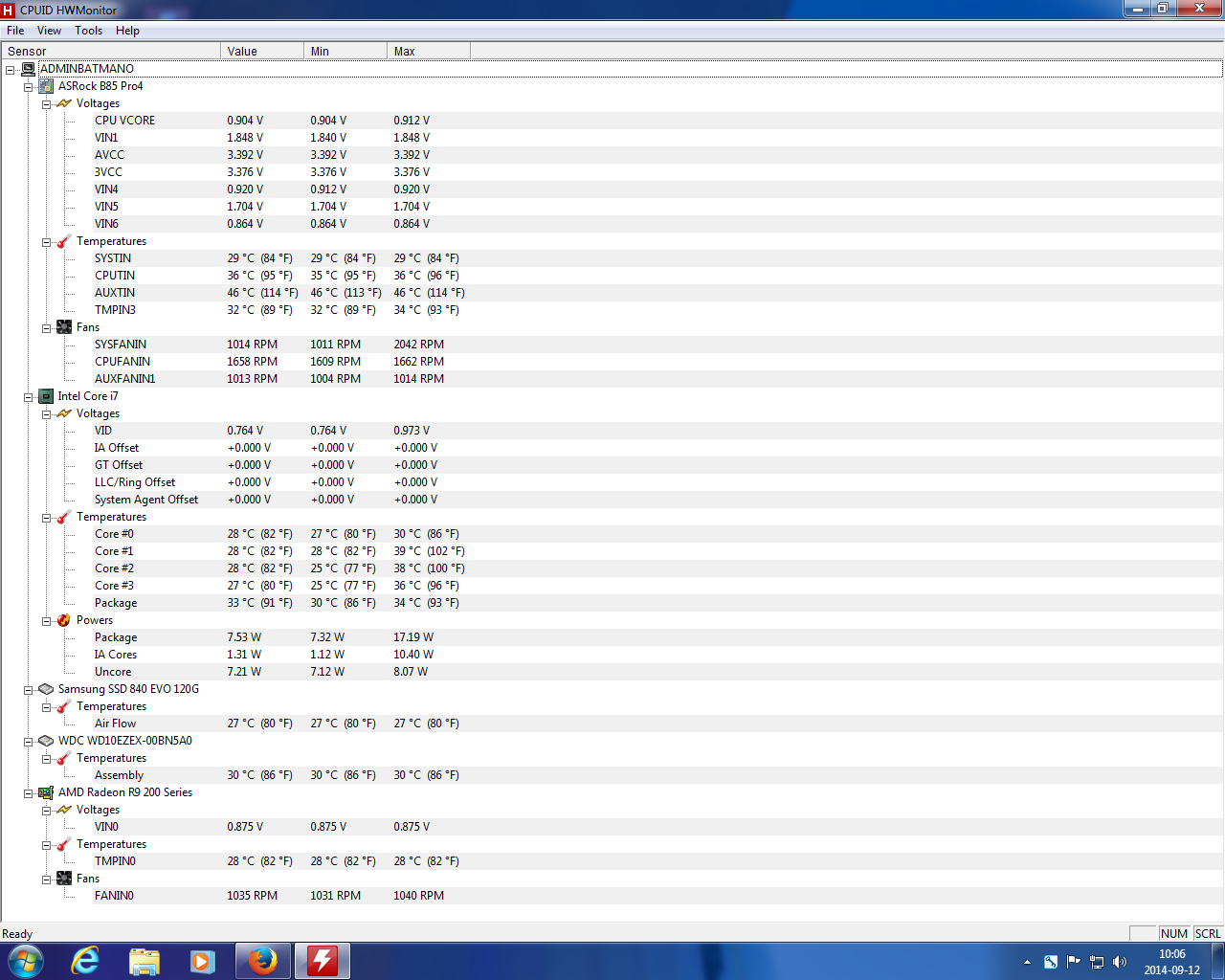Click the WDC WD10EZEX hard drive icon
The height and width of the screenshot is (980, 1225).
46,741
